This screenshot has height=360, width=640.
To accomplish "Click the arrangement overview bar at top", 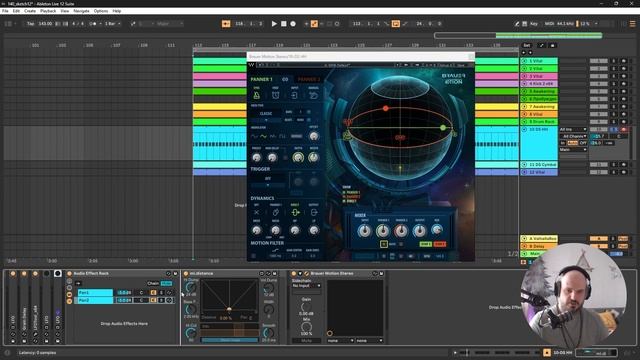I will (x=518, y=36).
